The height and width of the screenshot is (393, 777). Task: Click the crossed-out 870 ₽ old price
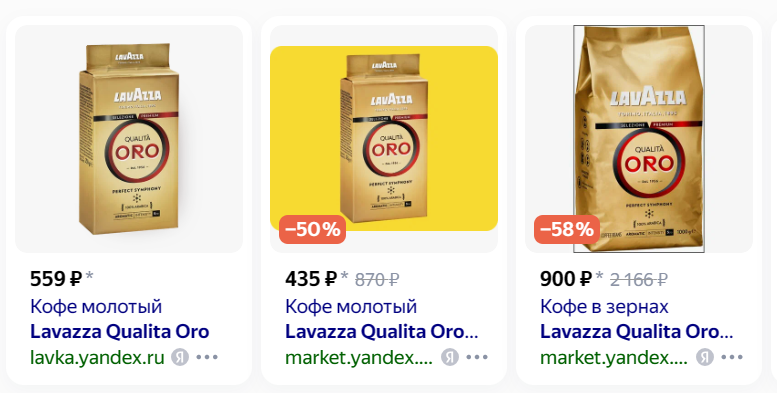(x=377, y=280)
